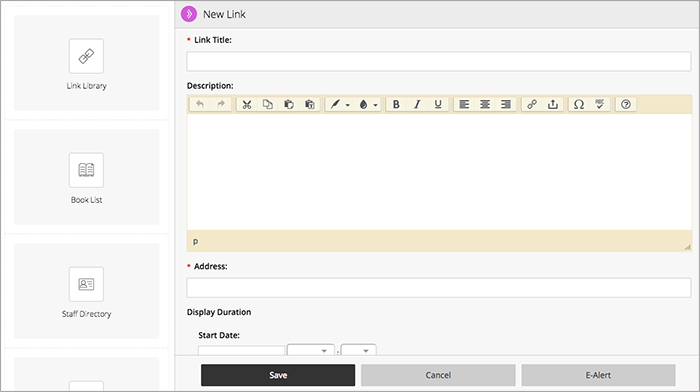Focus the Address input field

pyautogui.click(x=439, y=288)
